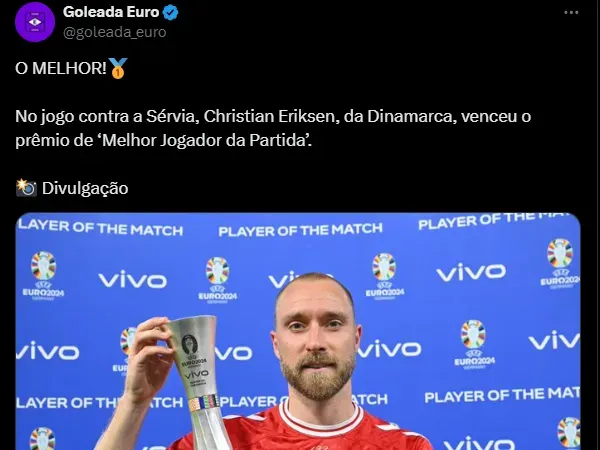
Task: Click the O MELHOR! headline text
Action: pyautogui.click(x=61, y=68)
